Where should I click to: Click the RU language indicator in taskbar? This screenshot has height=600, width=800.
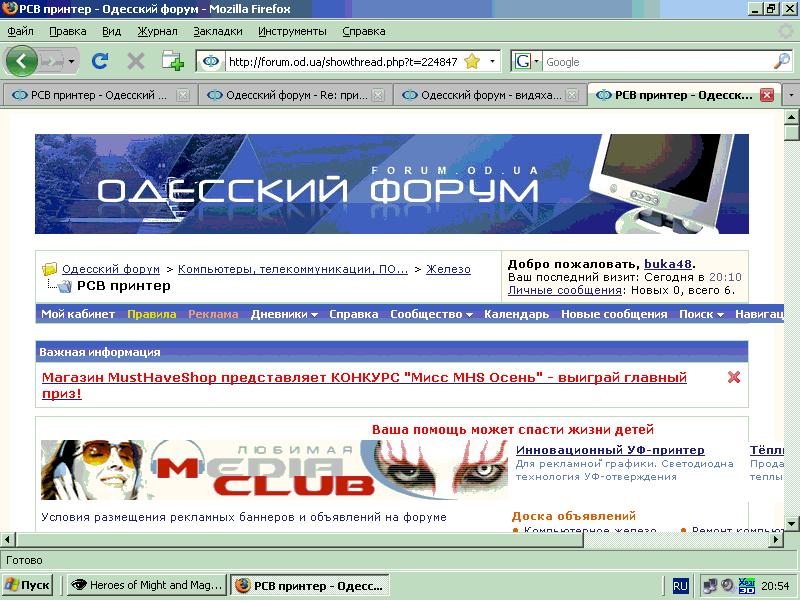(x=680, y=585)
